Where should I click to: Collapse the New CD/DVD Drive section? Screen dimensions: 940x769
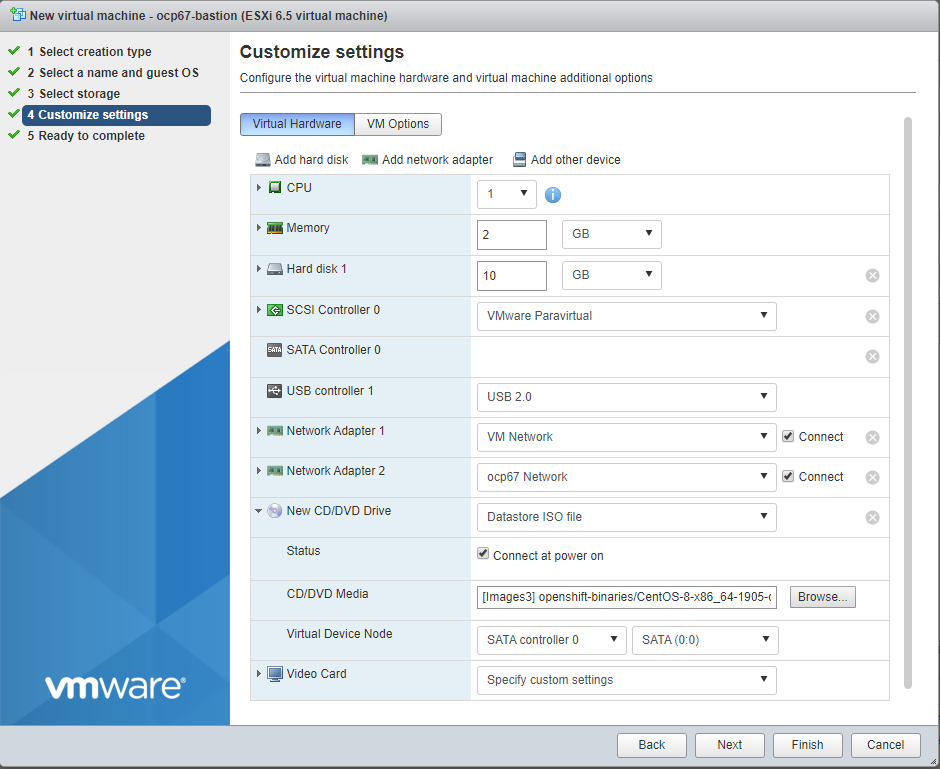pyautogui.click(x=258, y=511)
